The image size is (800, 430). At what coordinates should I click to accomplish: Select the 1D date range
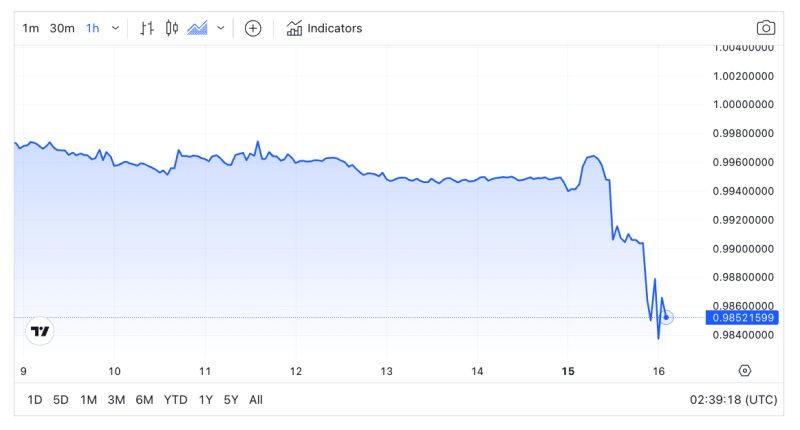click(34, 400)
